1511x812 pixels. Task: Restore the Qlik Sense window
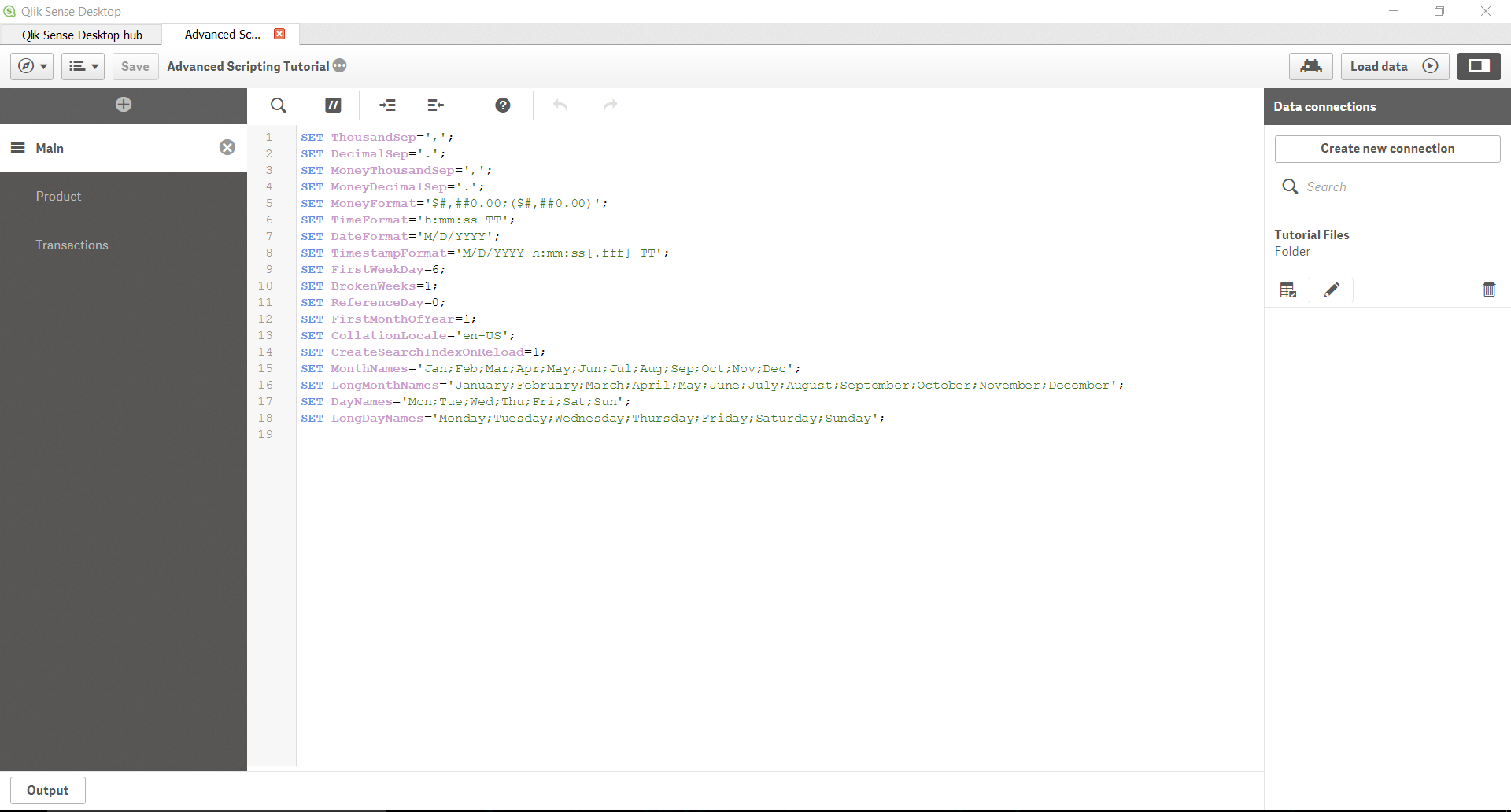pyautogui.click(x=1439, y=11)
